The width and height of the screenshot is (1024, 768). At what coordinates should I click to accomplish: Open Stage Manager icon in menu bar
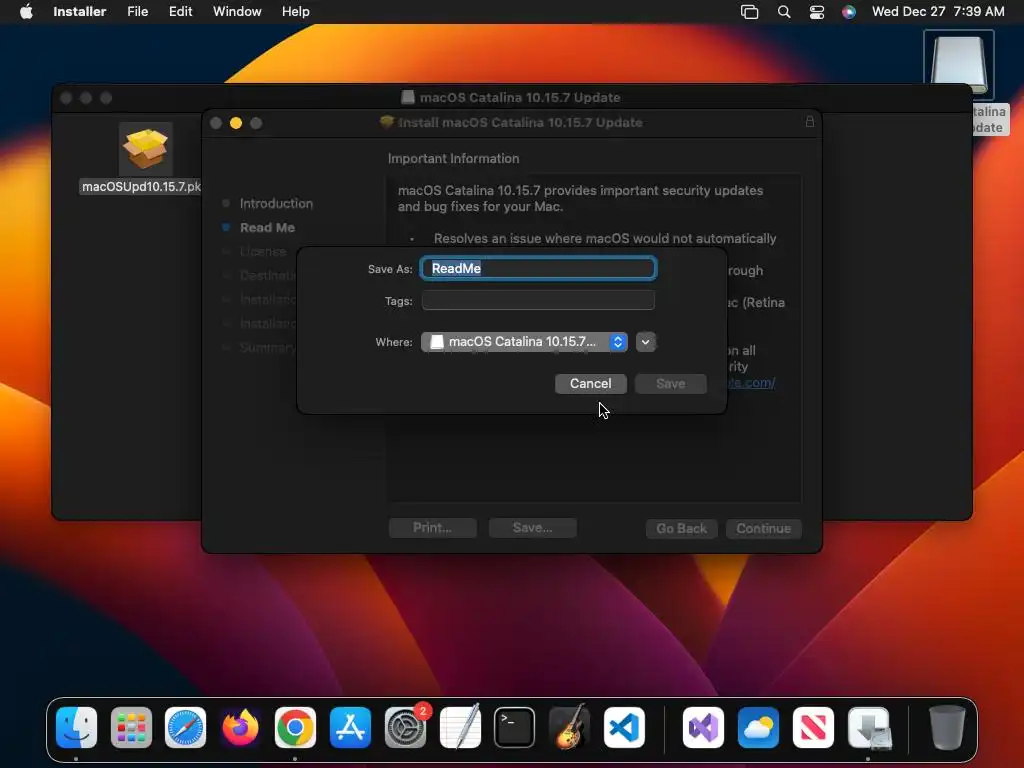click(x=749, y=12)
